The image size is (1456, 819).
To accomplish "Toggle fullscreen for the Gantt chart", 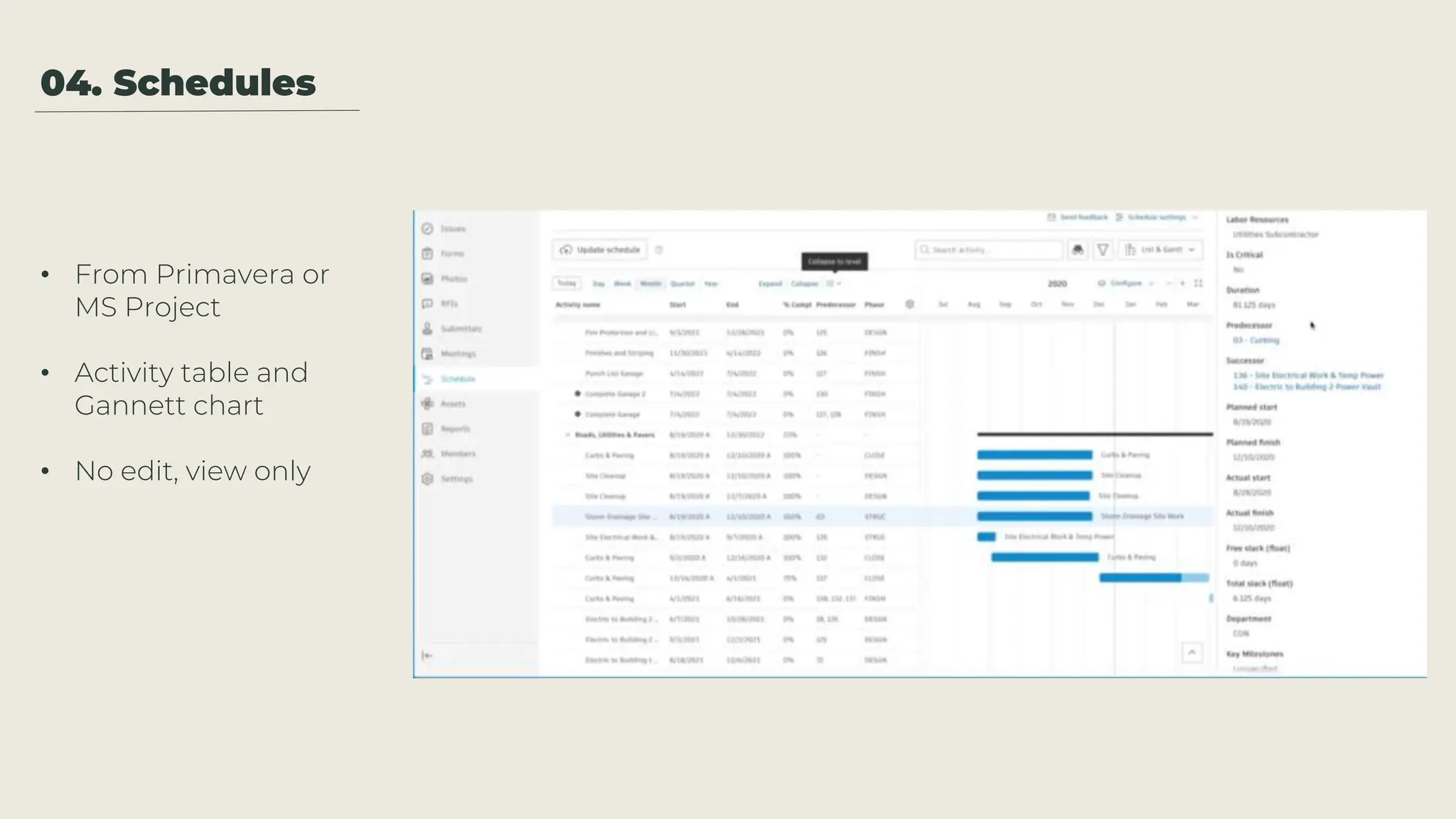I will click(1198, 283).
